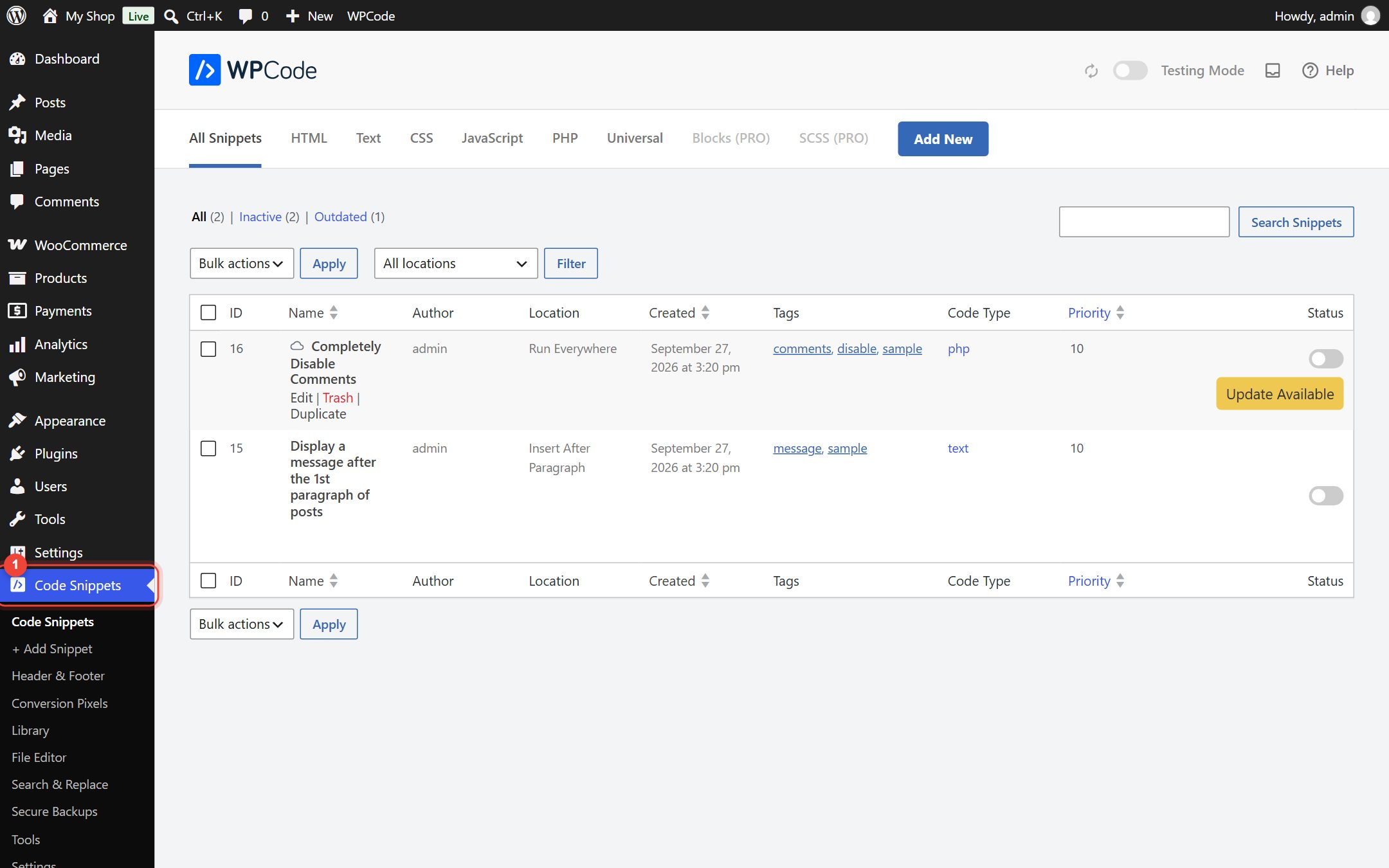The height and width of the screenshot is (868, 1389).
Task: Click the refresh sync icon near Testing Mode
Action: click(1091, 71)
